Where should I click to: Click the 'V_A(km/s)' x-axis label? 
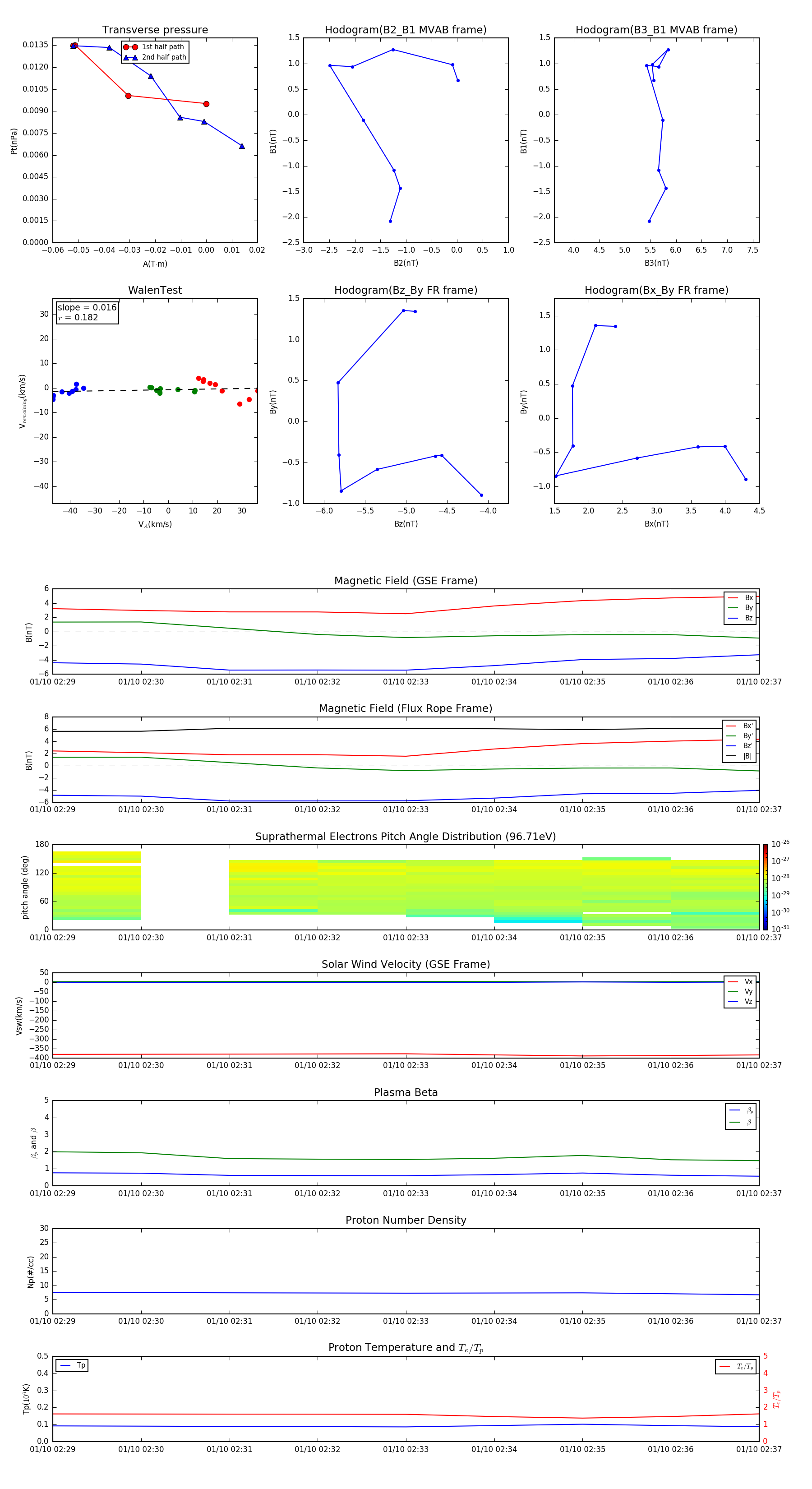pos(155,524)
